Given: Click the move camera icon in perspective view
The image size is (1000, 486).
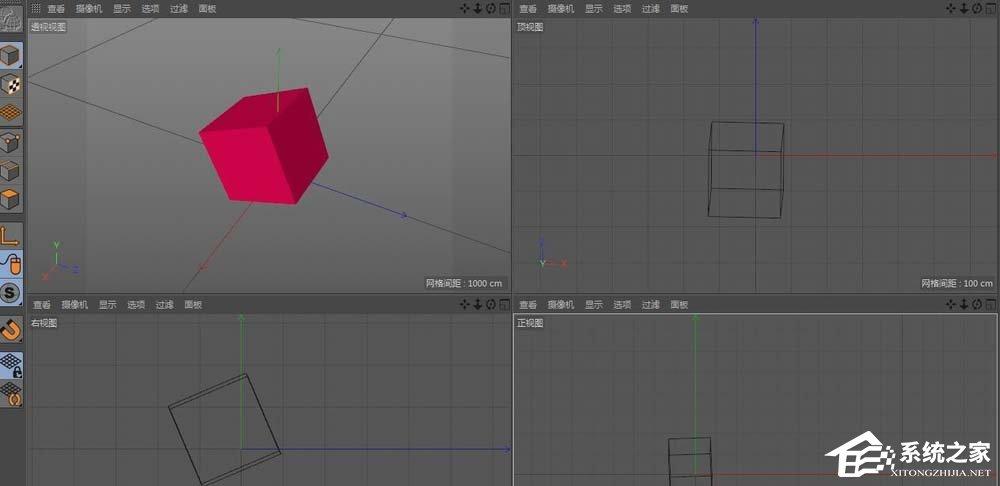Looking at the screenshot, I should [x=465, y=8].
